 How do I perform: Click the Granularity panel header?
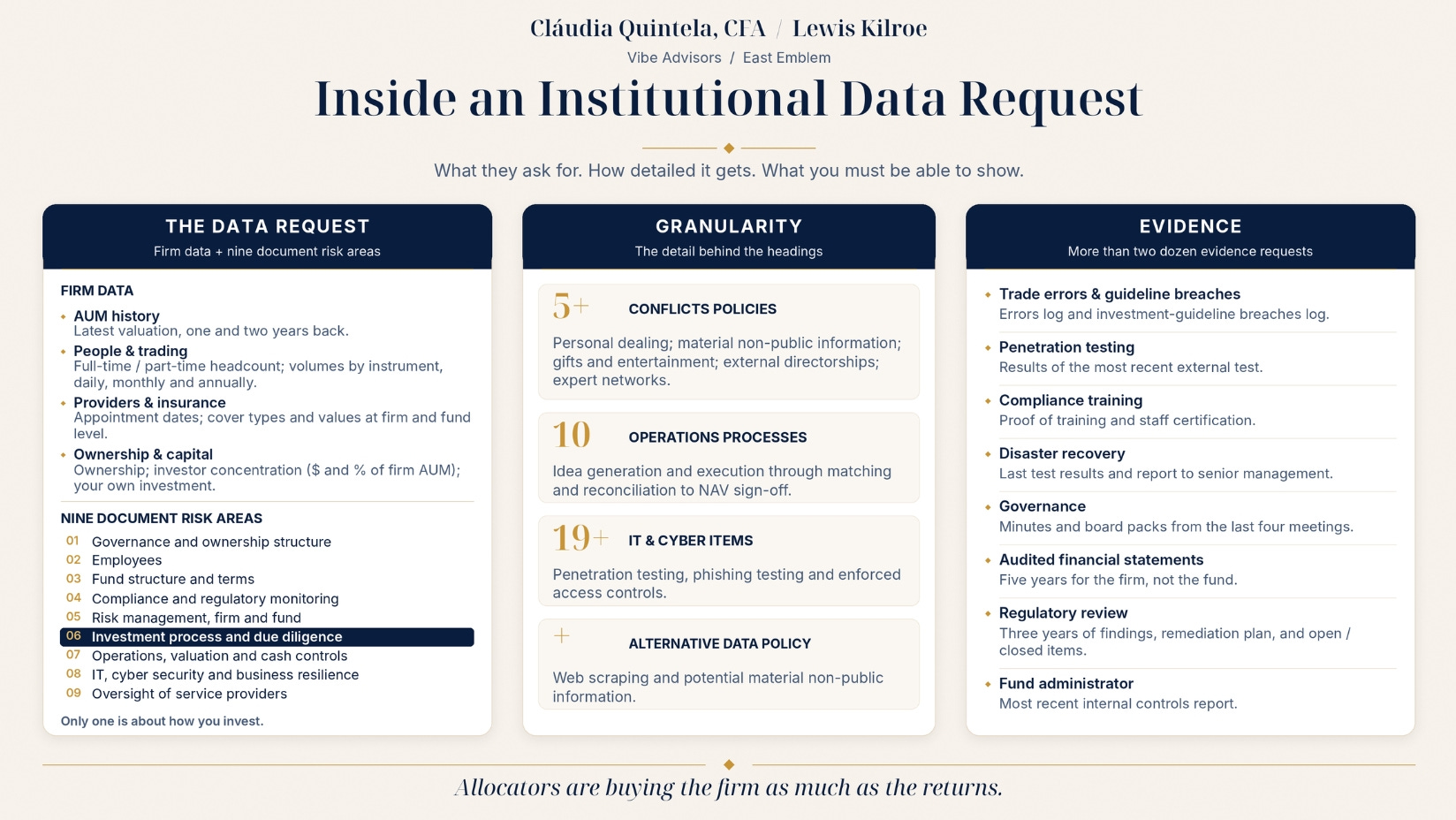[x=729, y=237]
